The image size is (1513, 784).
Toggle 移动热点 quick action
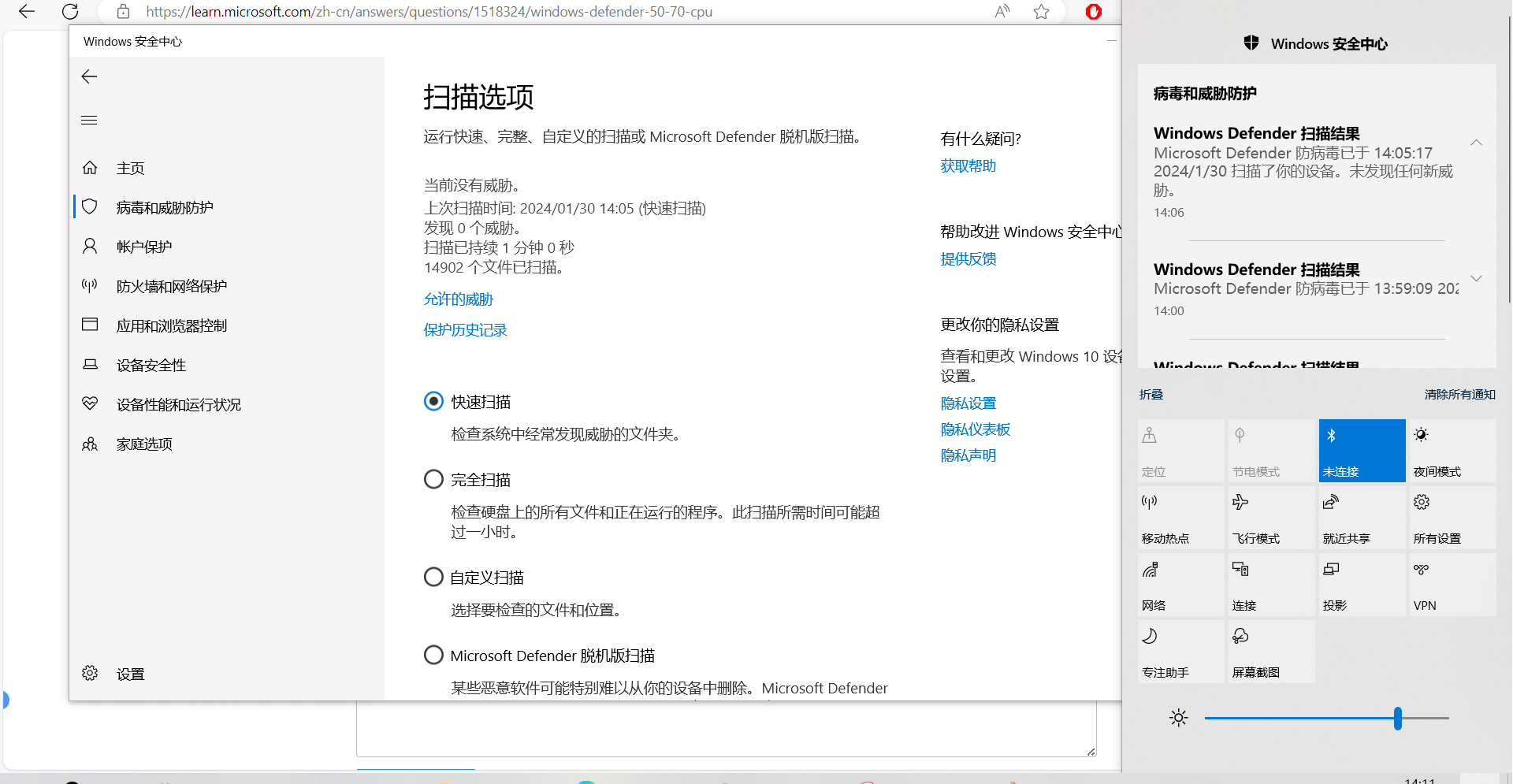click(x=1180, y=518)
